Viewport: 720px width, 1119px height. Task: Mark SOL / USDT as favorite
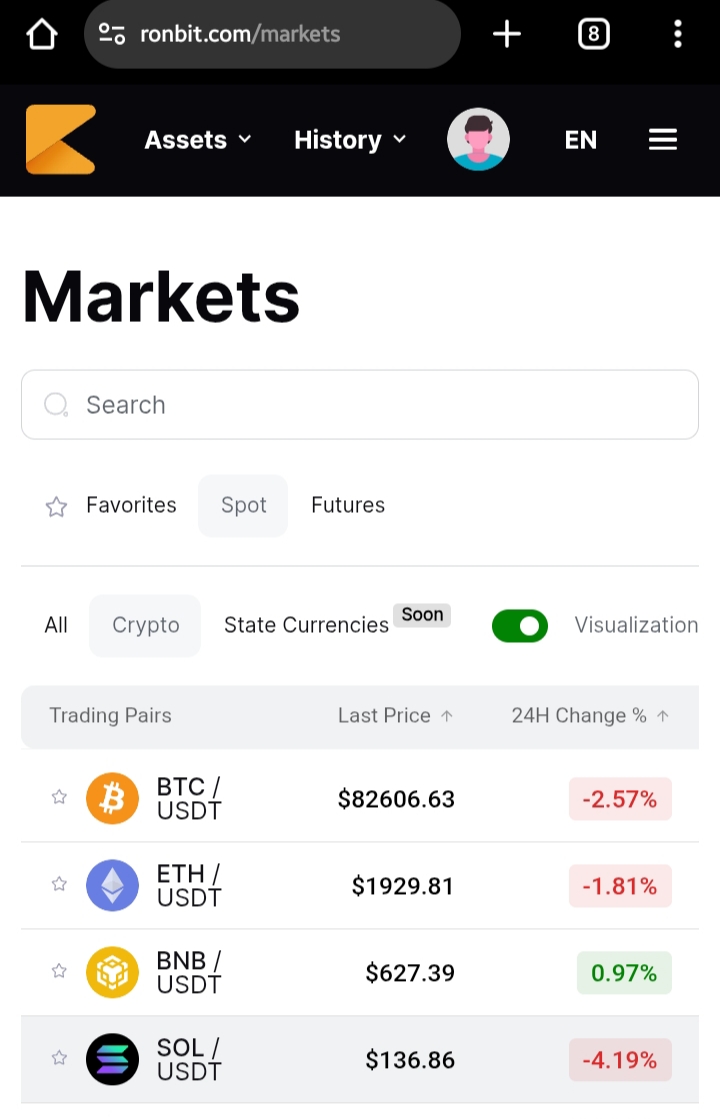59,1058
